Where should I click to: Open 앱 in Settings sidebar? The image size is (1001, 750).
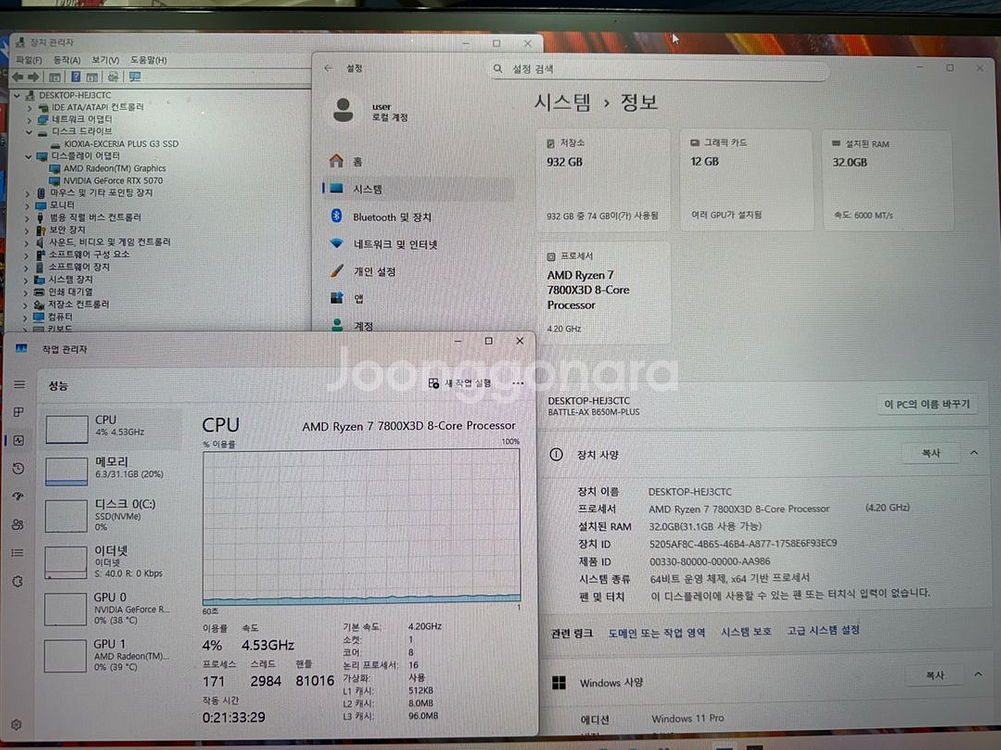tap(418, 298)
